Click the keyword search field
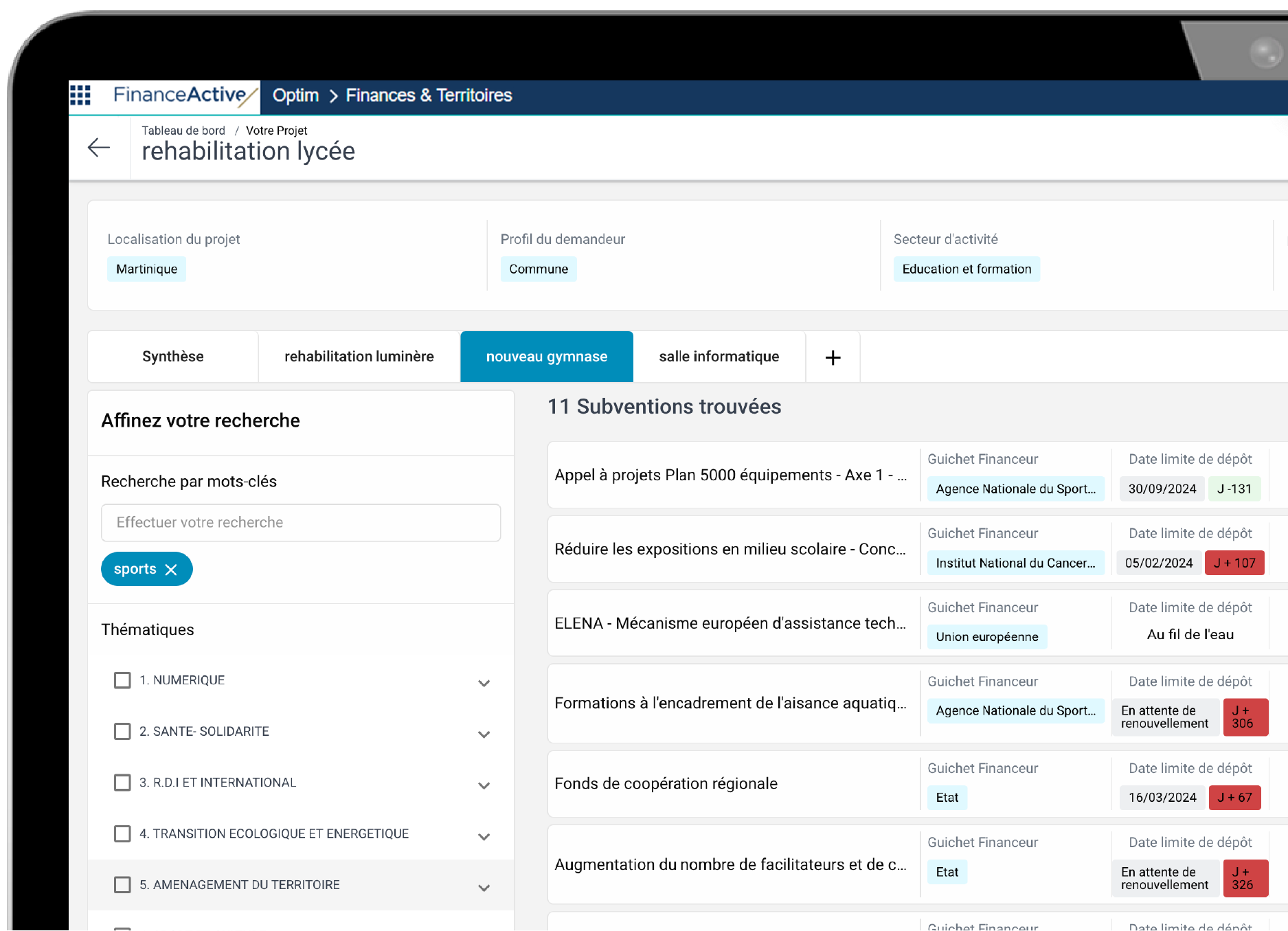 tap(300, 523)
